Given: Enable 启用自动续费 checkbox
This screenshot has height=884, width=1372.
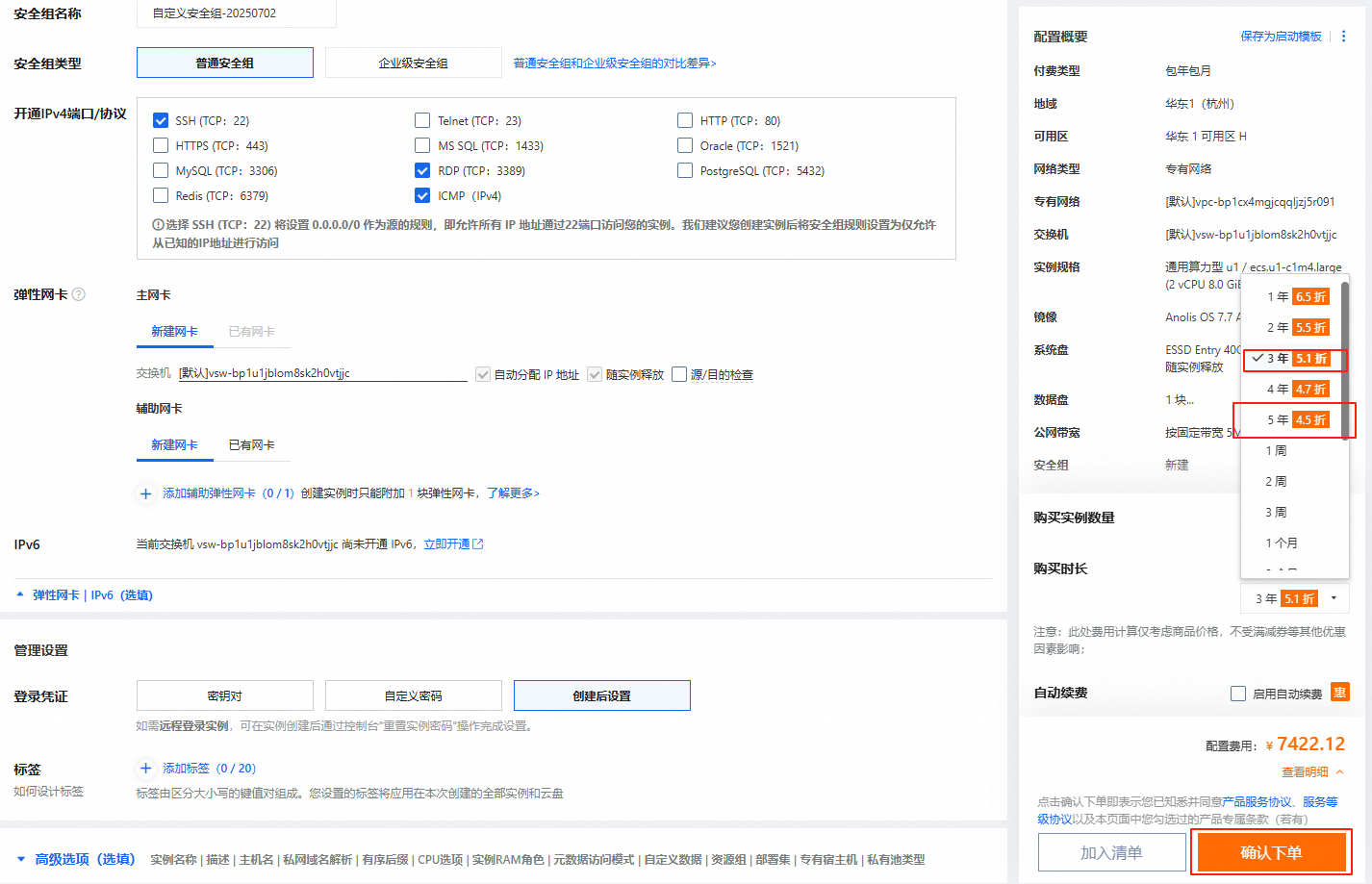Looking at the screenshot, I should (1238, 694).
